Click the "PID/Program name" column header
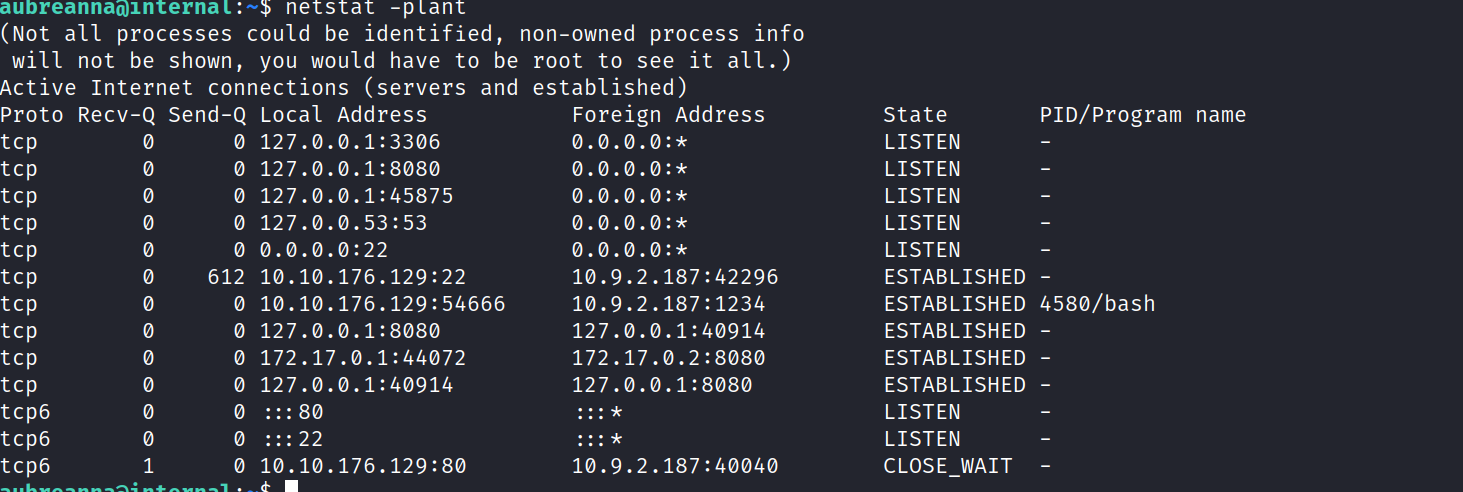The image size is (1463, 492). coord(1143,115)
